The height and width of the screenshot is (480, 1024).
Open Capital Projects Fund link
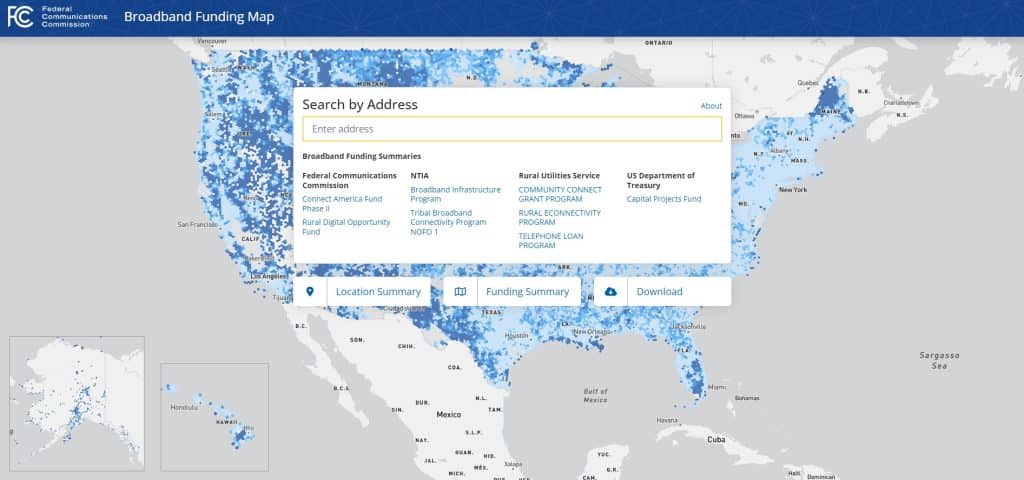[x=664, y=199]
